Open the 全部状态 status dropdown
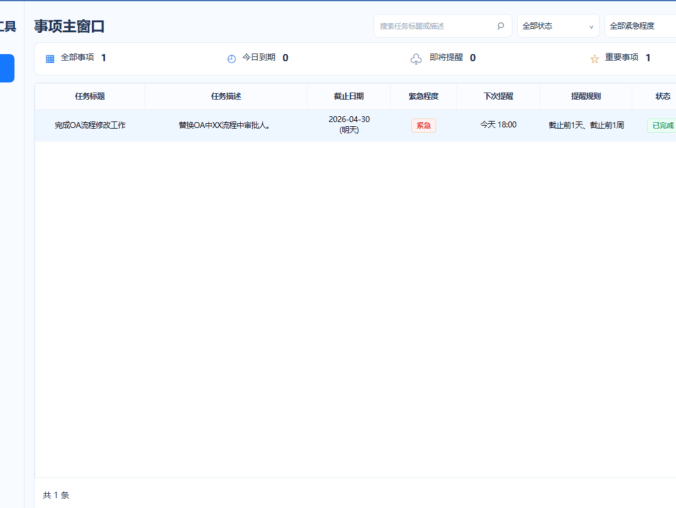676x508 pixels. (558, 26)
